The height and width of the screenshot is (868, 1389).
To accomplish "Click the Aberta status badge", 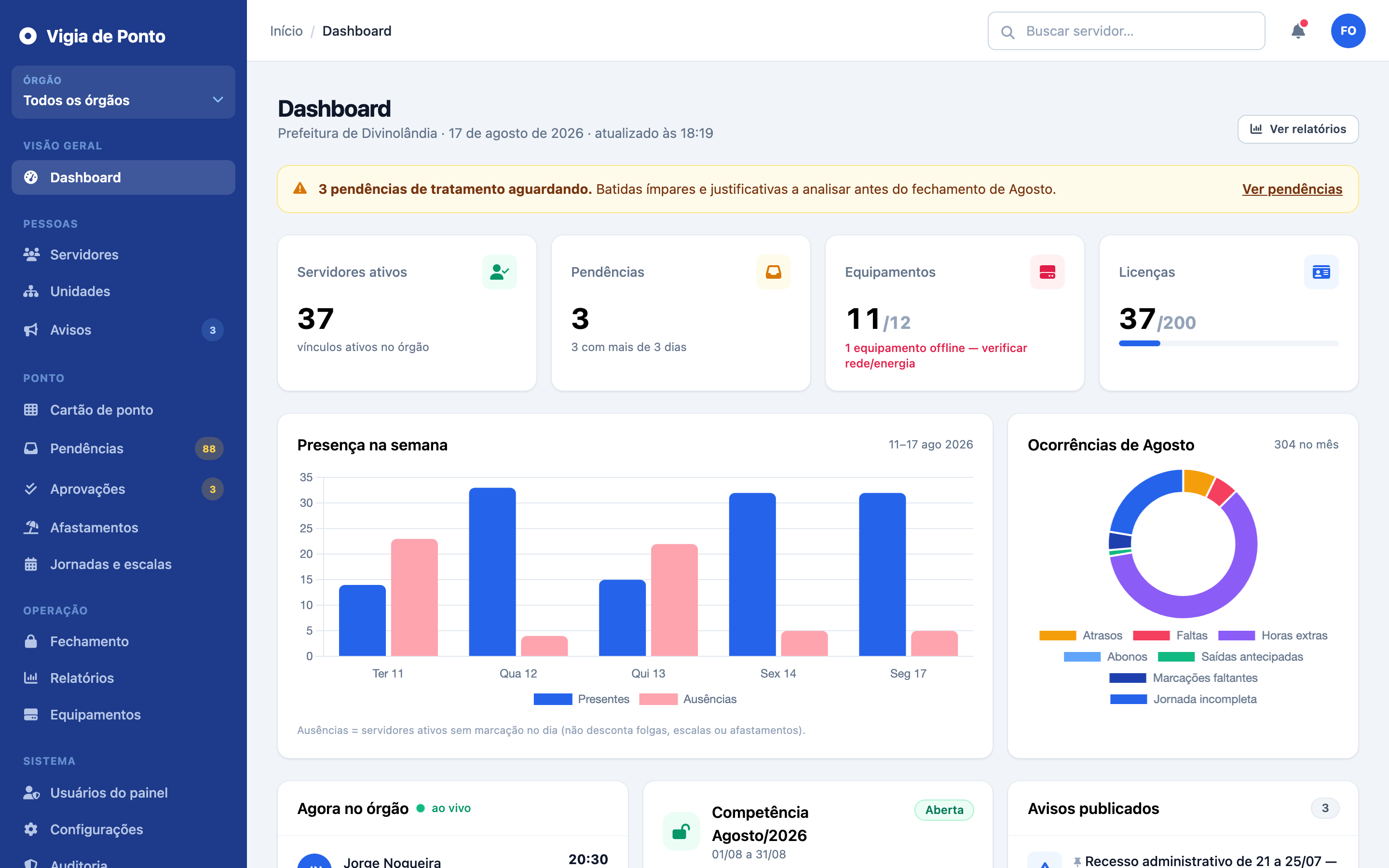I will click(943, 810).
